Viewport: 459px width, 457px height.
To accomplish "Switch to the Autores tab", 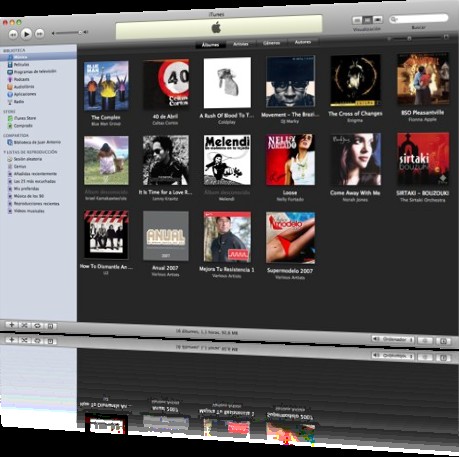I will [x=303, y=42].
